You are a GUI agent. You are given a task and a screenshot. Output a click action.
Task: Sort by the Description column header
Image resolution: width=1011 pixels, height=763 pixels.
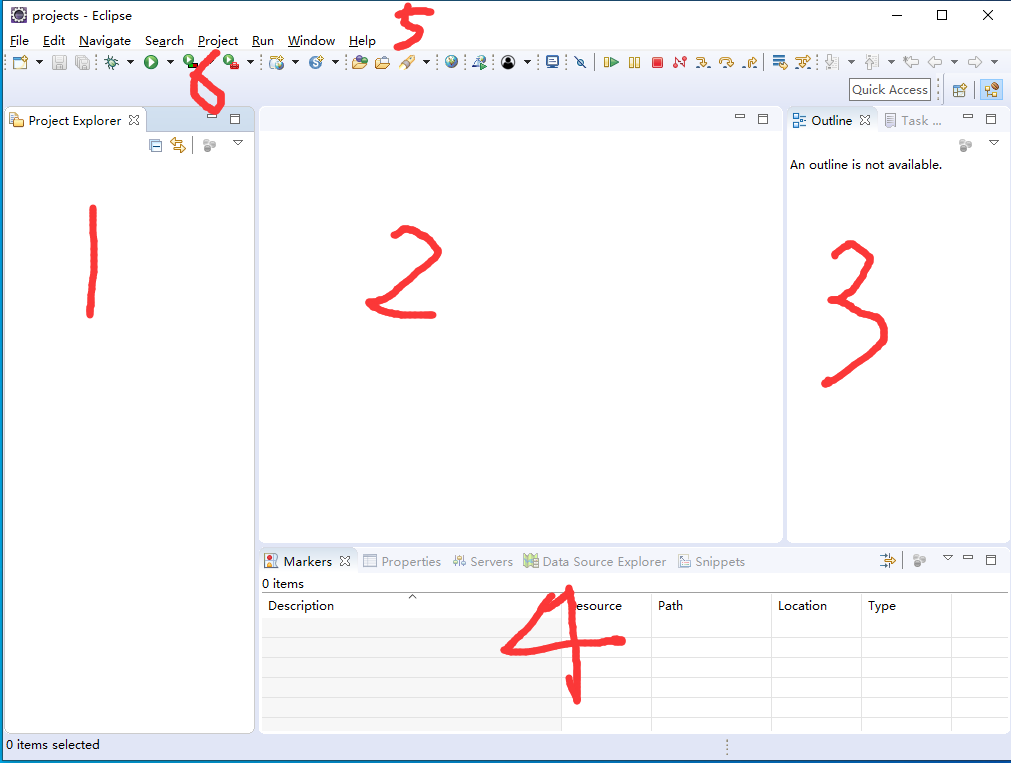(411, 606)
